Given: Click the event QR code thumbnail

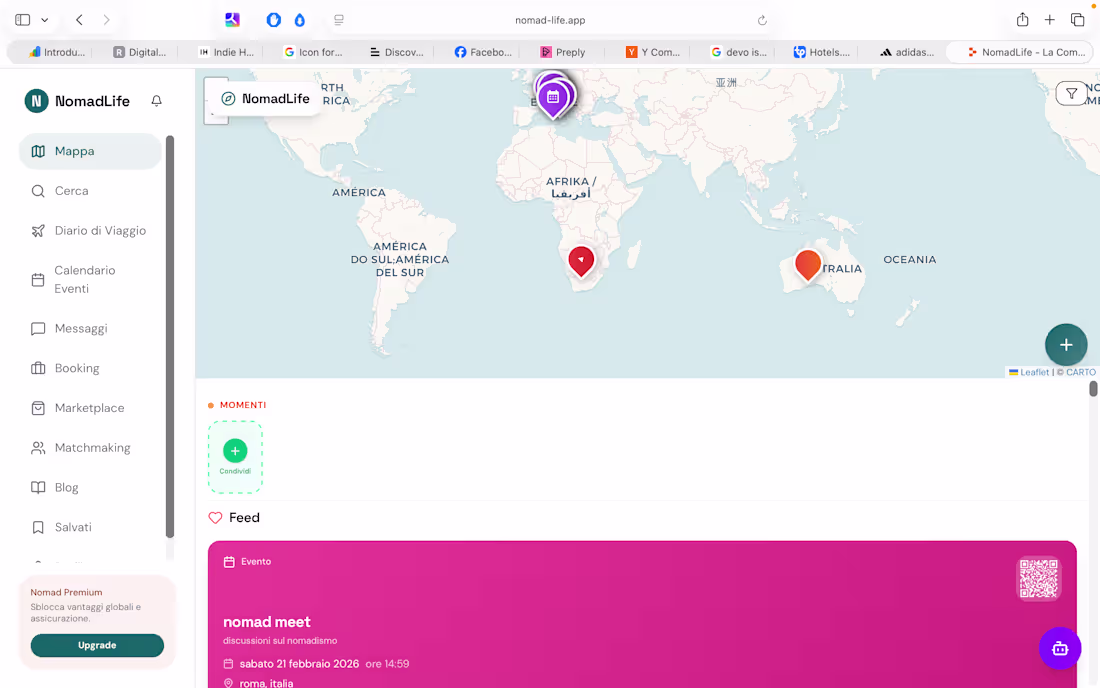Looking at the screenshot, I should (x=1038, y=578).
